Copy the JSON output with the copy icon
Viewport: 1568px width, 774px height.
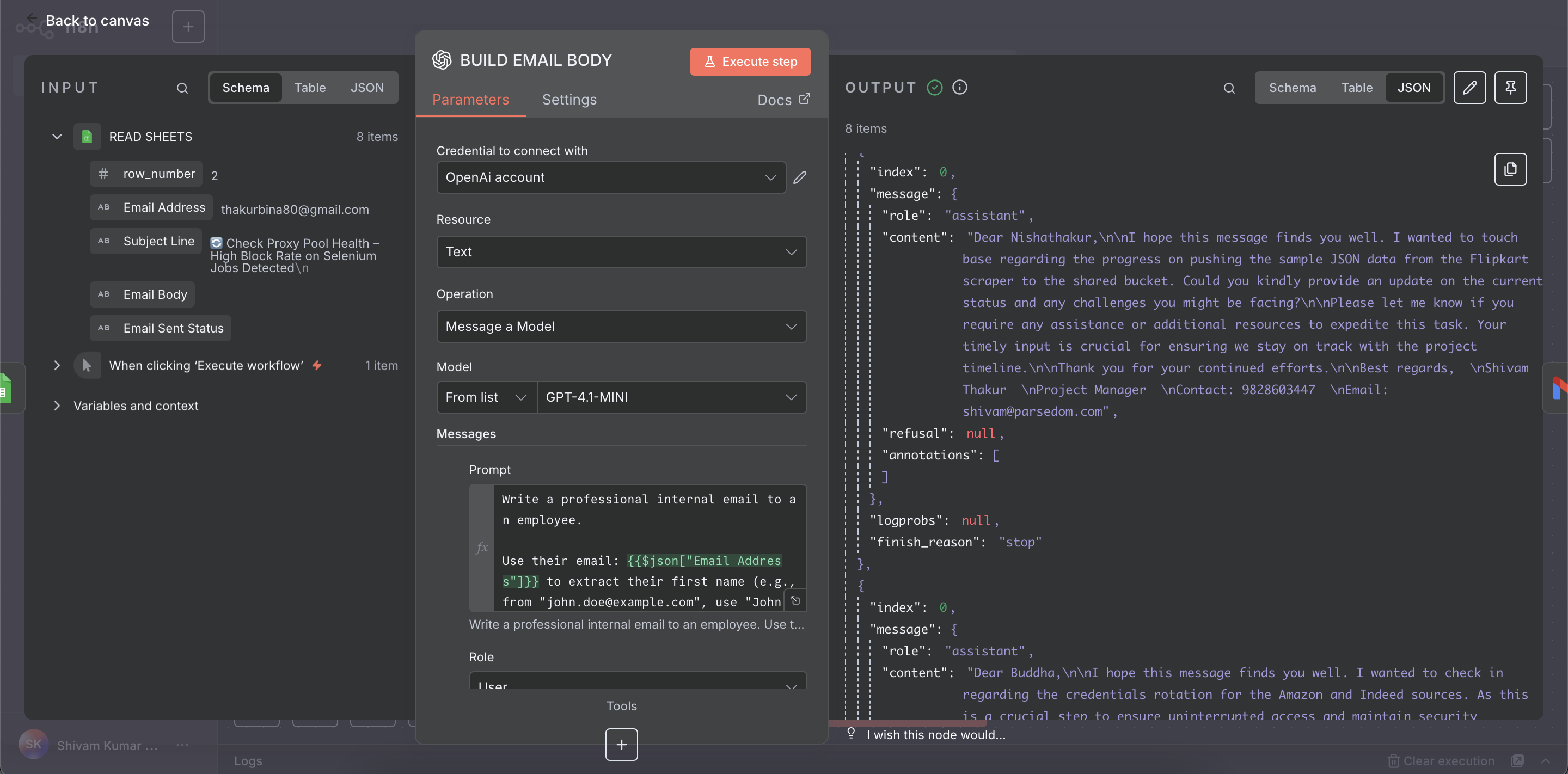[x=1510, y=169]
